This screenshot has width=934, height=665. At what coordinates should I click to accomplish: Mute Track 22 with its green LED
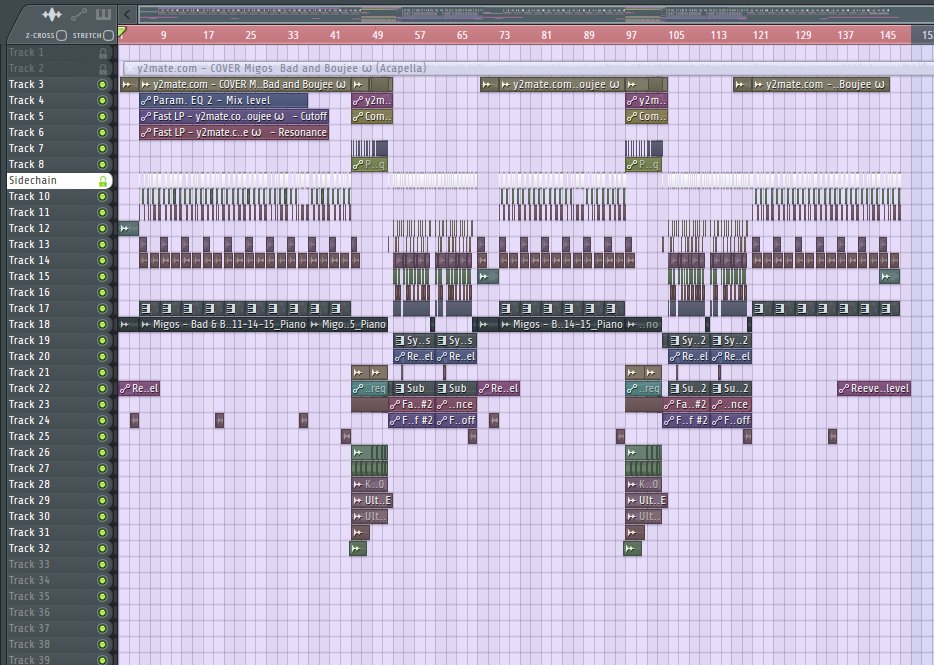point(102,389)
